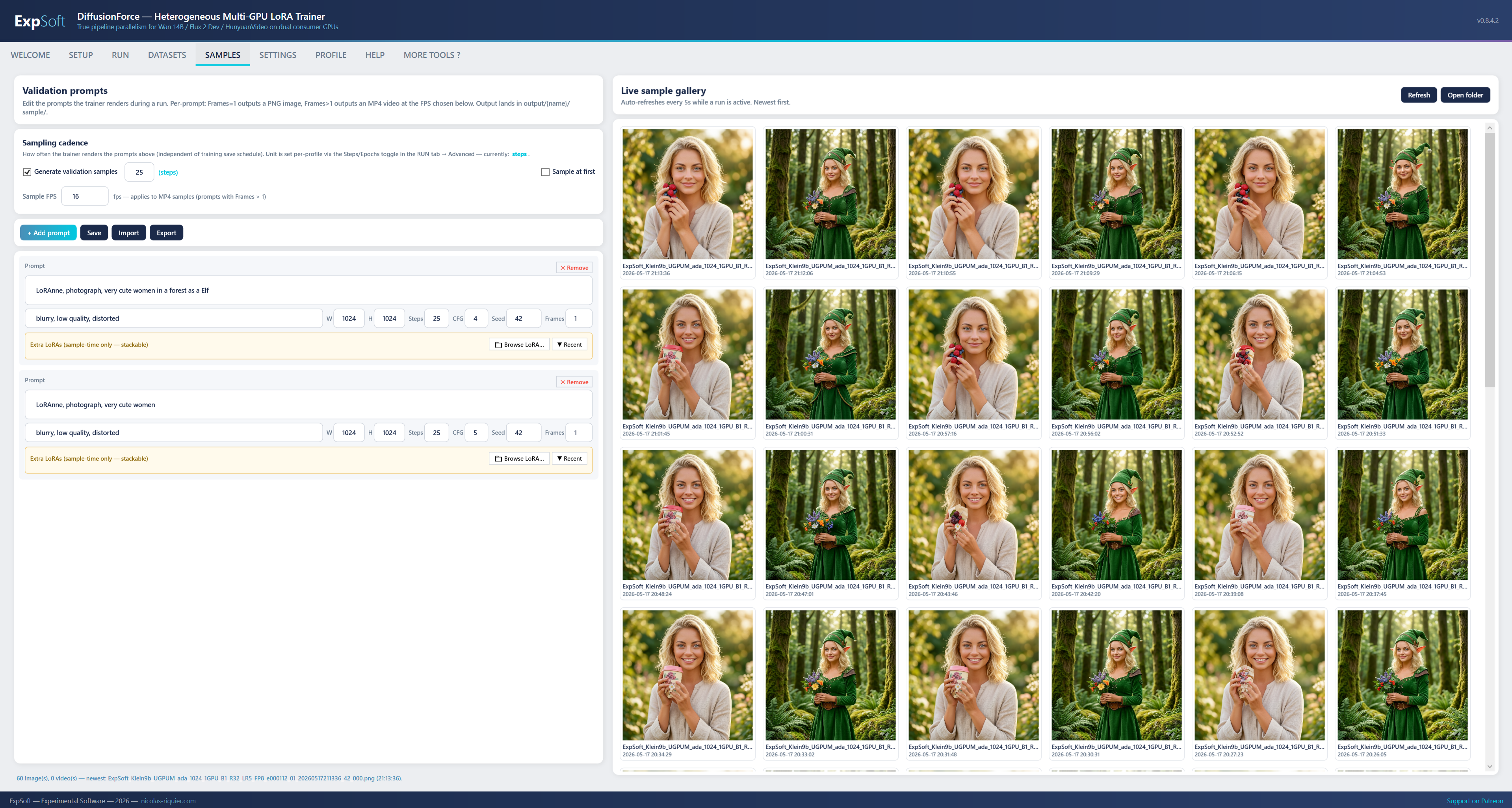Switch to the PROFILE tab
The width and height of the screenshot is (1512, 808).
[x=331, y=55]
